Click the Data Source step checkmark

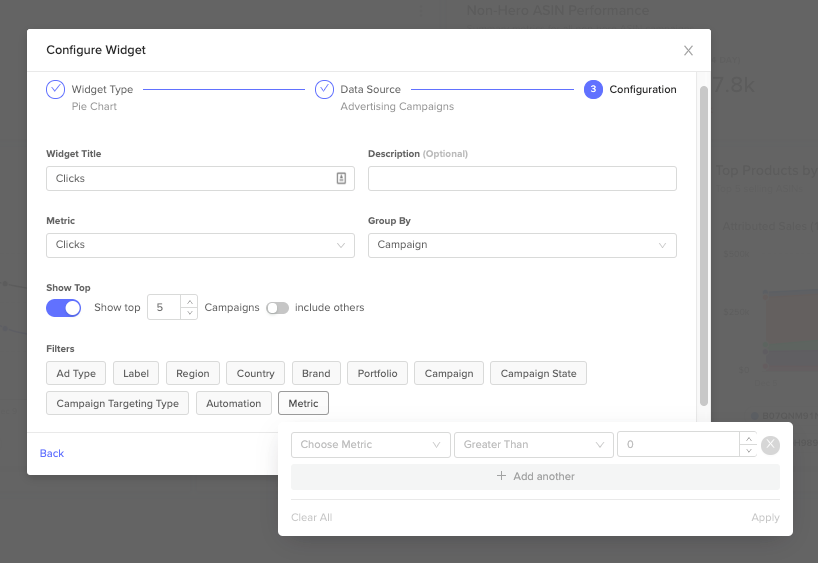[324, 89]
